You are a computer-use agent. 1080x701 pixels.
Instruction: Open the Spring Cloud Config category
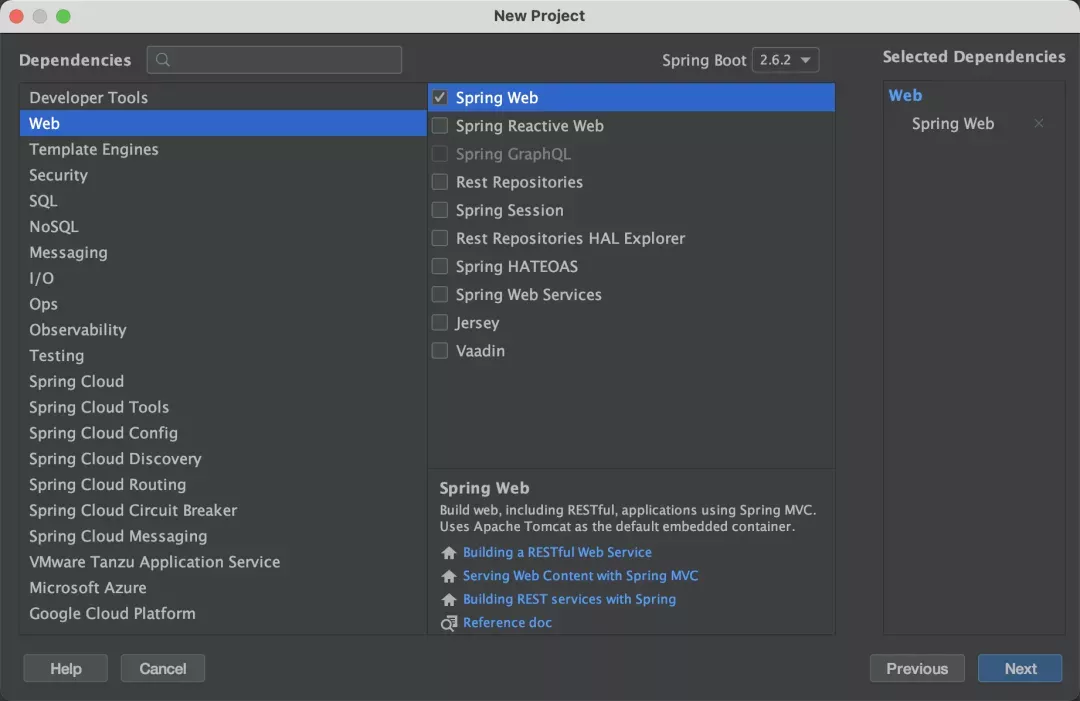pos(223,433)
